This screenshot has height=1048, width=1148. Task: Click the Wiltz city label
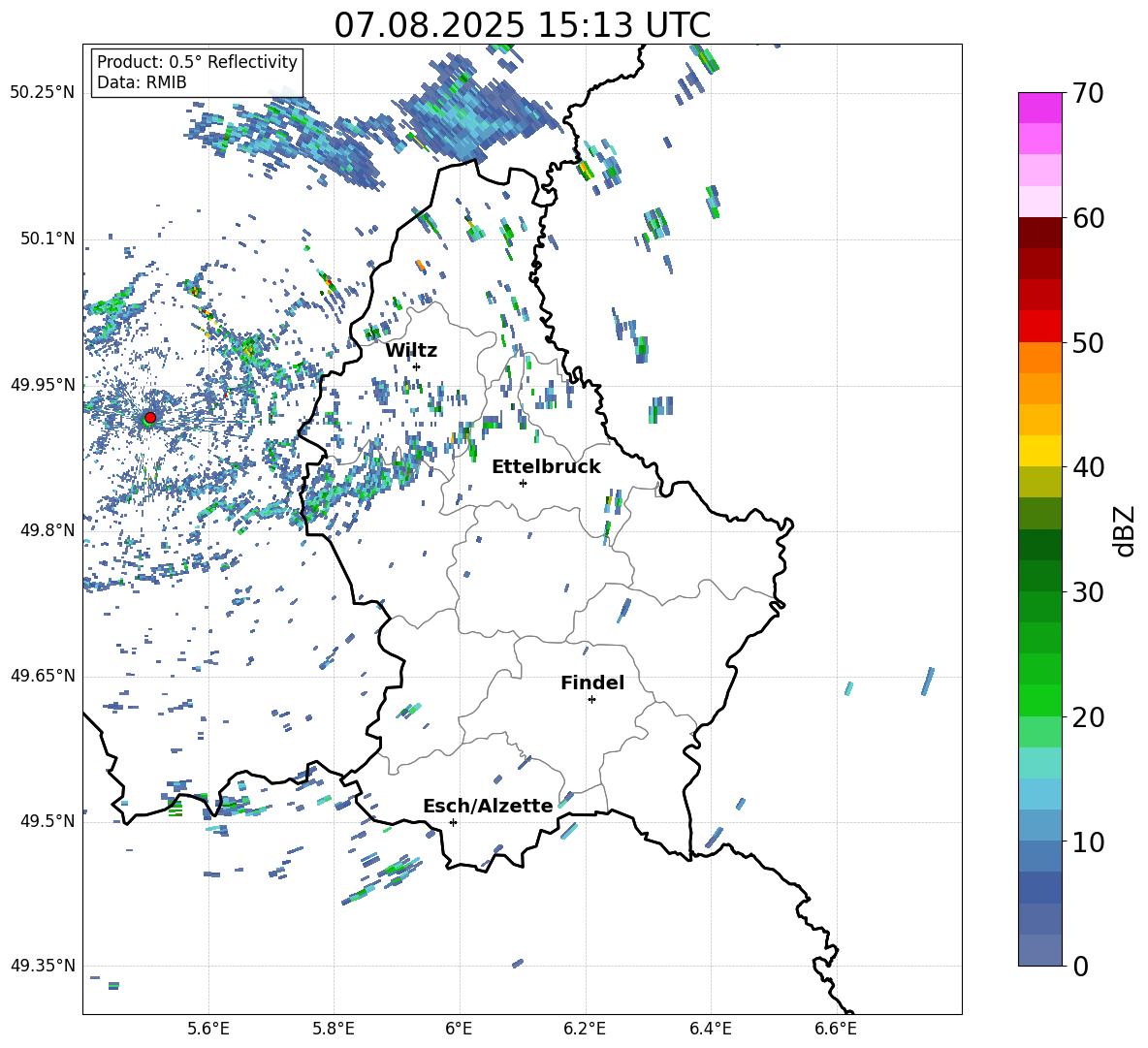[x=411, y=351]
